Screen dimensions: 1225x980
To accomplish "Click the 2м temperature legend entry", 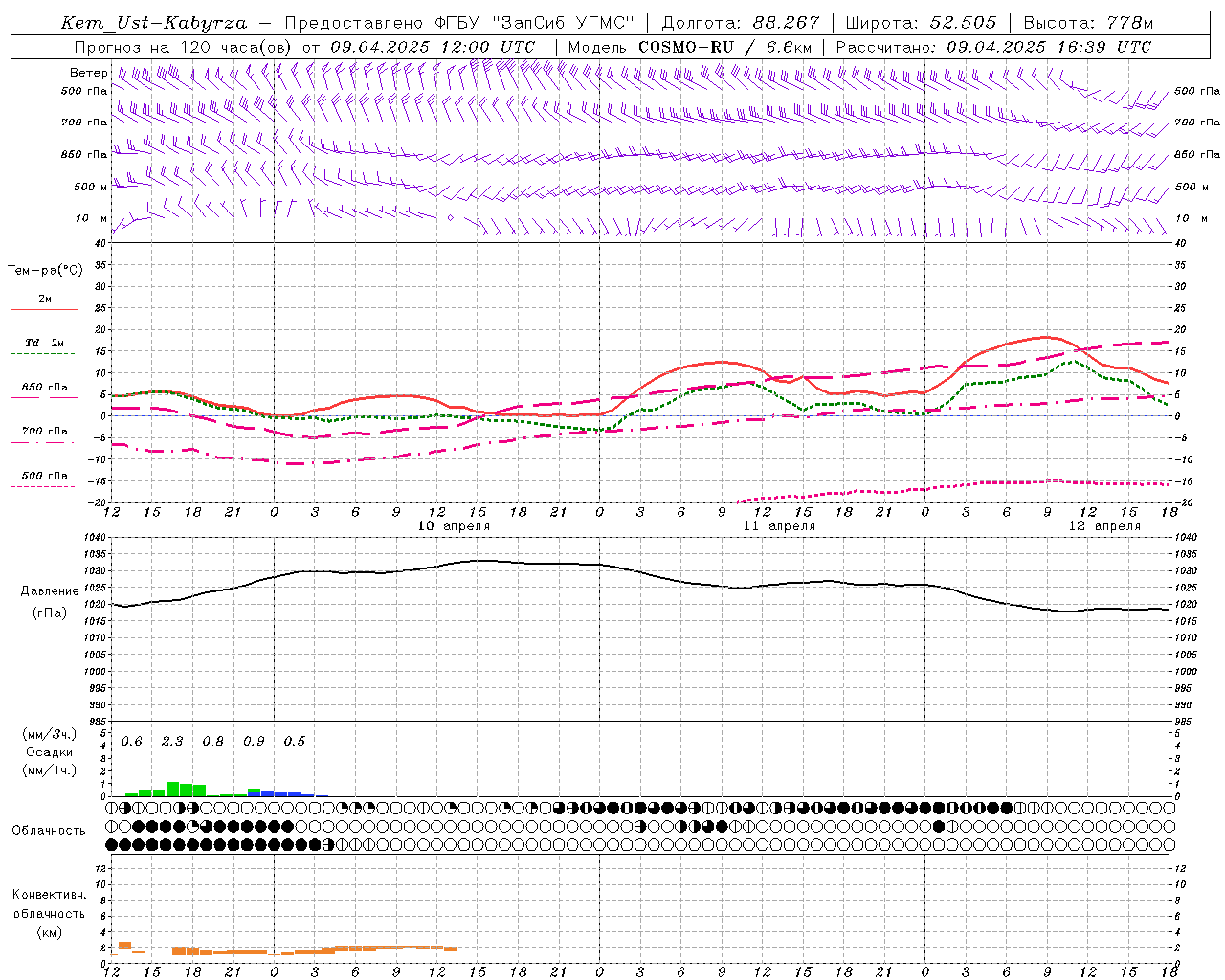I will tap(45, 300).
